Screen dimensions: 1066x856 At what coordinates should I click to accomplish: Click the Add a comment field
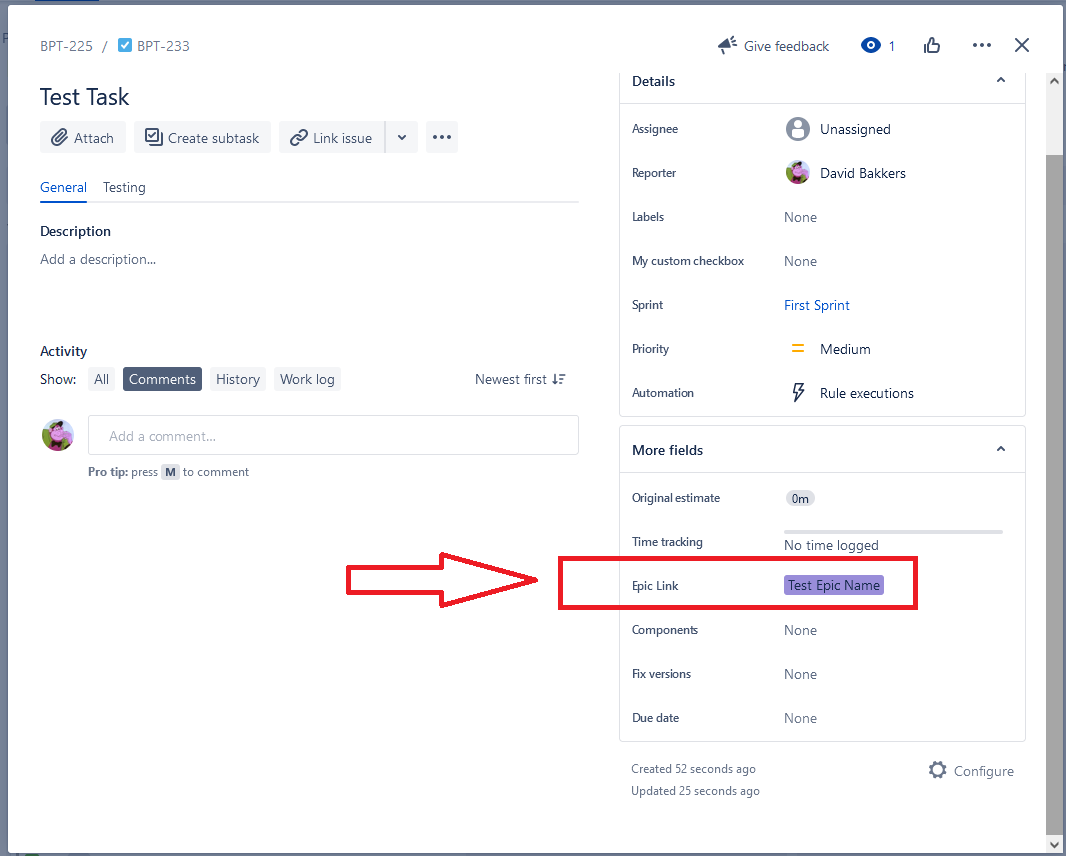point(333,435)
